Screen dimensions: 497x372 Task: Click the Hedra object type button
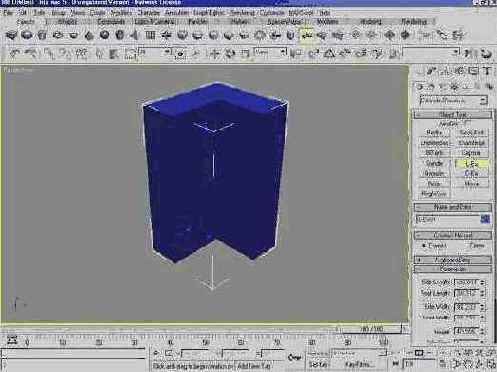pos(434,133)
